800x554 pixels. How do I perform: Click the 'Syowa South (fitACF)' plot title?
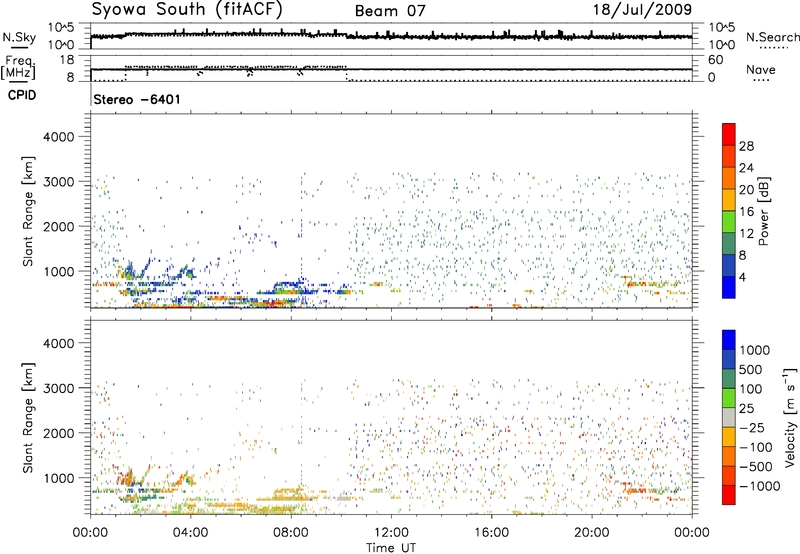(x=186, y=10)
